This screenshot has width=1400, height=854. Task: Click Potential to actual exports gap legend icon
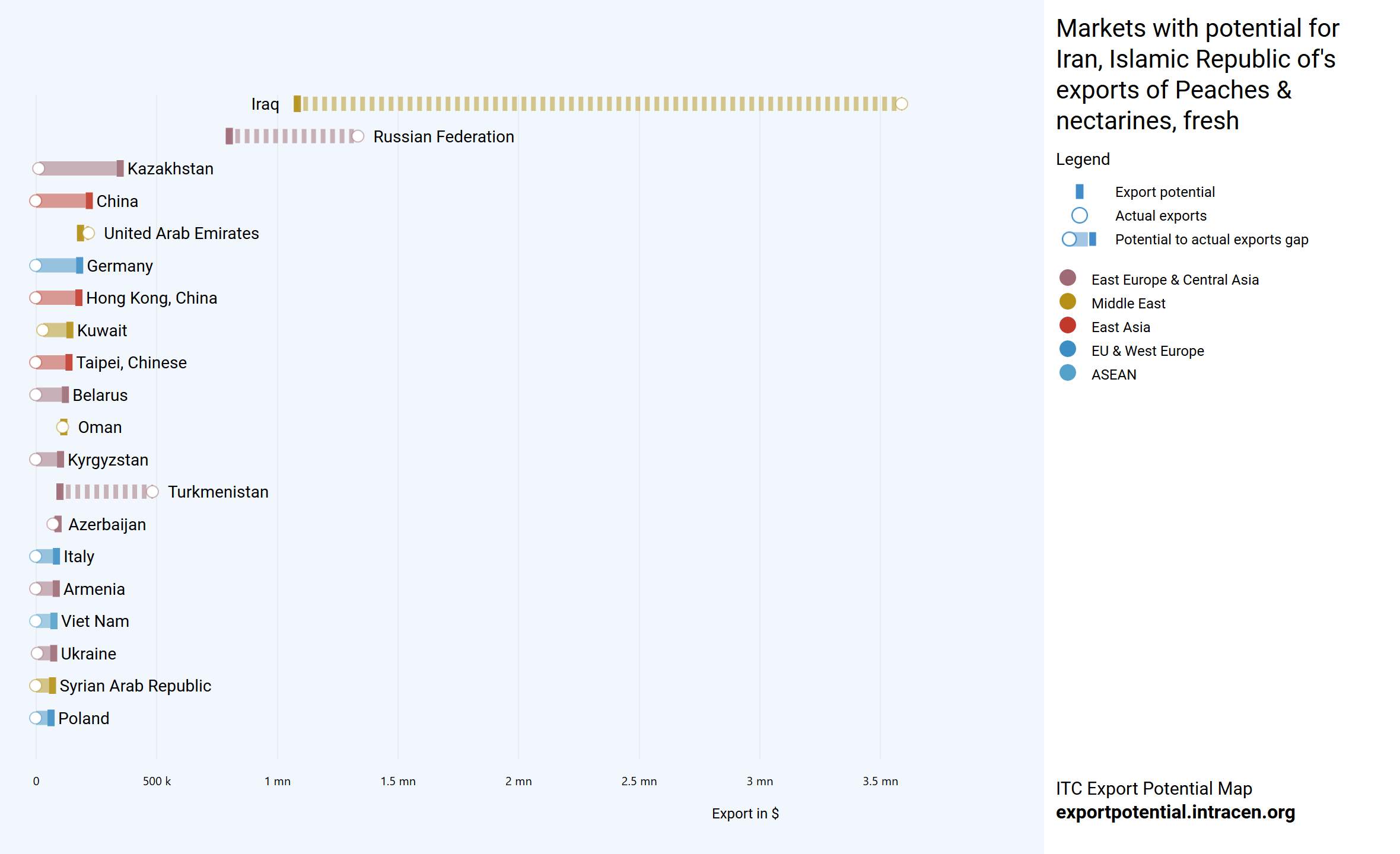[1079, 239]
